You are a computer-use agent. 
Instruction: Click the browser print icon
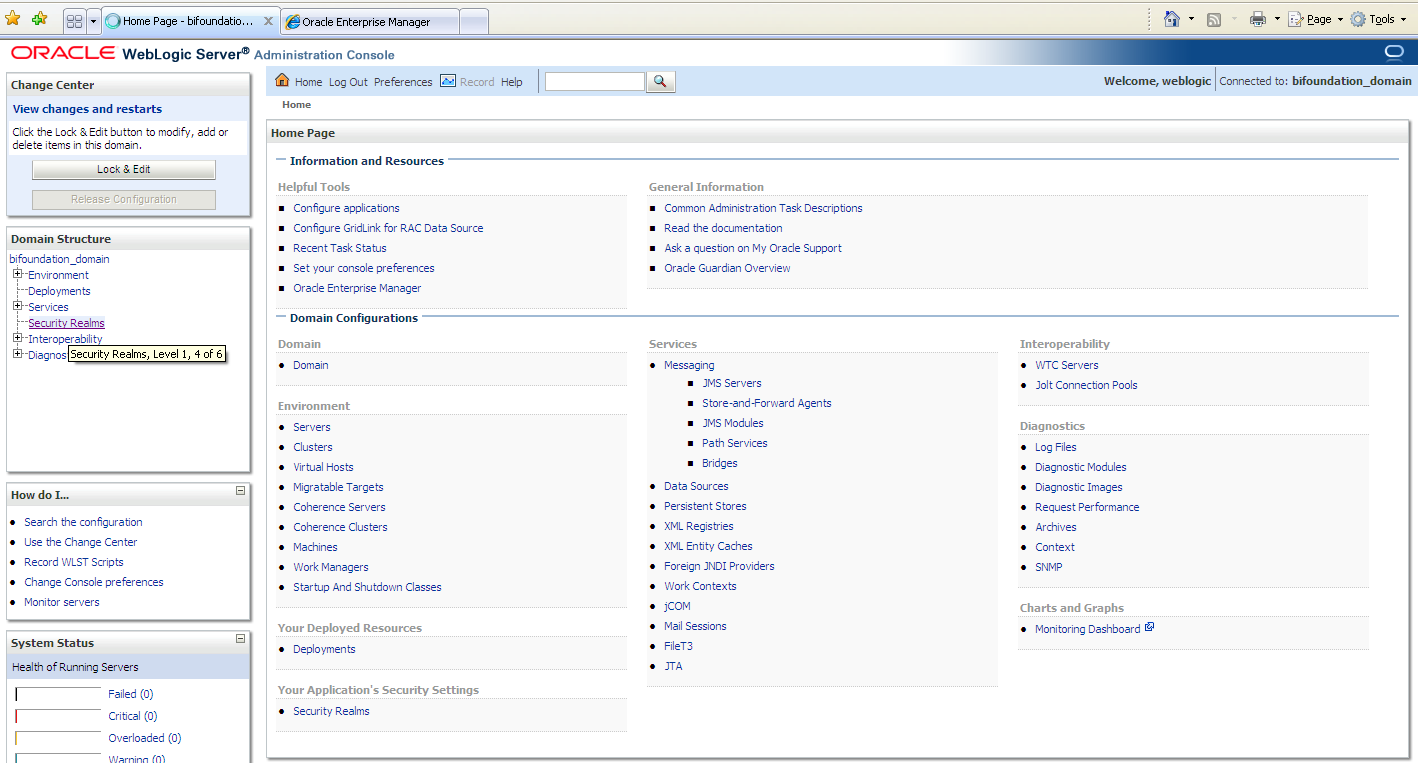pos(1258,19)
